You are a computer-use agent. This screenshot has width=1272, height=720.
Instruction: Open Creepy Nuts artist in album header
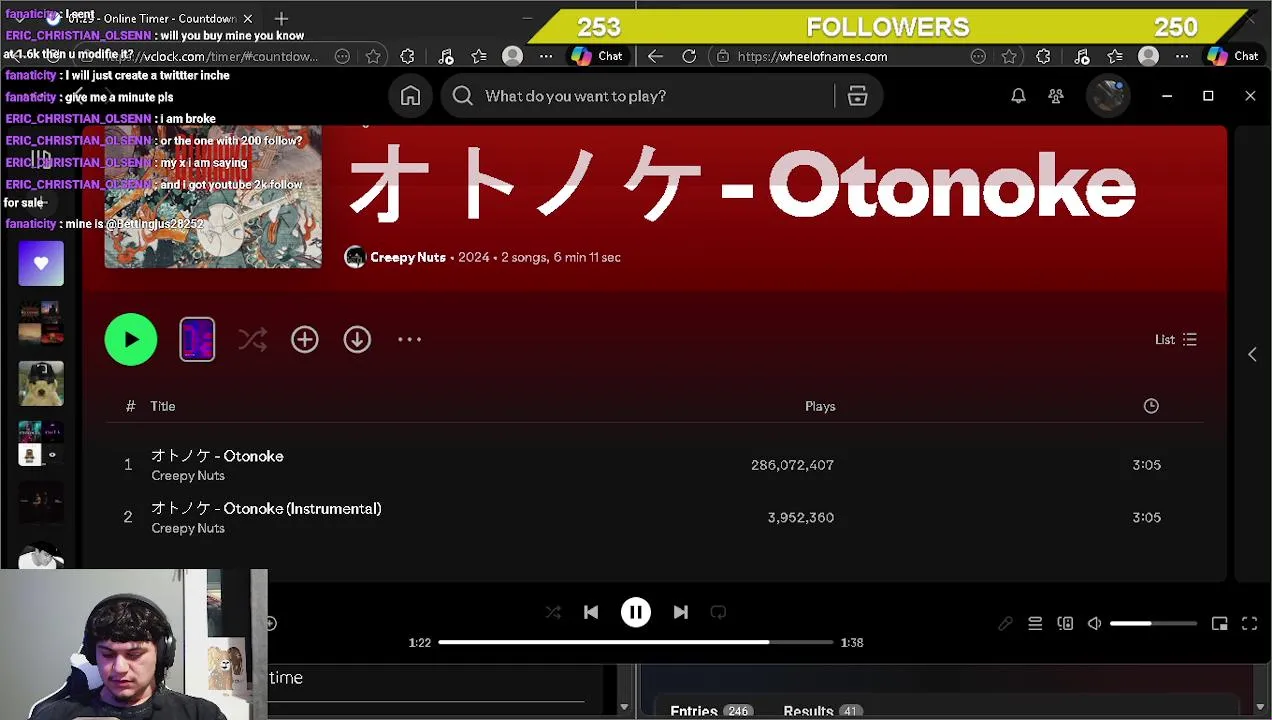point(408,257)
